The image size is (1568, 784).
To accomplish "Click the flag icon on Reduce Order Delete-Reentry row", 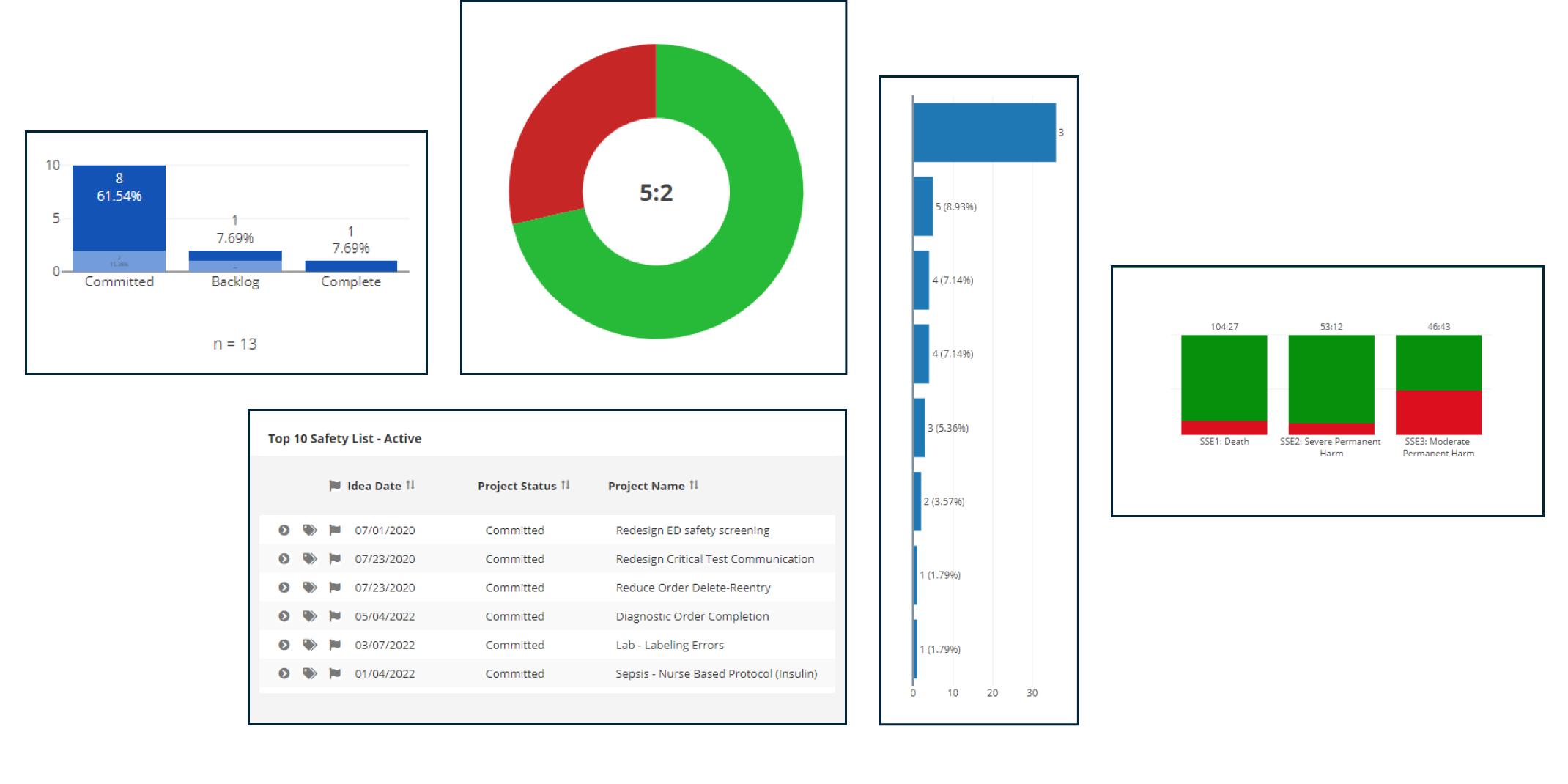I will tap(335, 587).
